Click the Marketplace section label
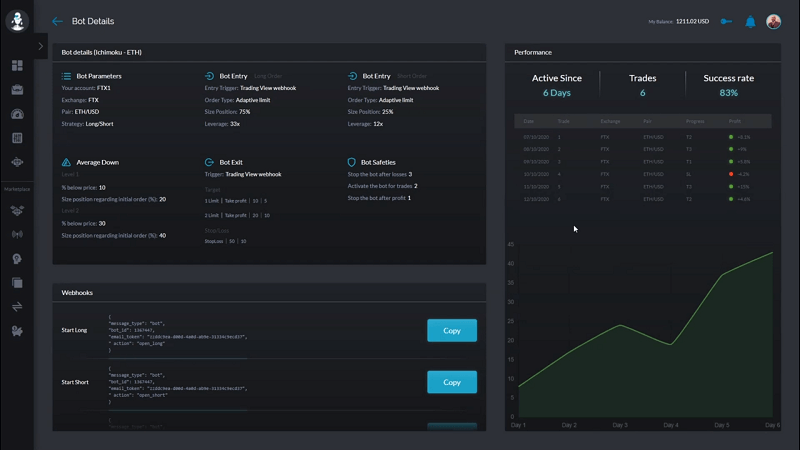The width and height of the screenshot is (800, 450). click(x=17, y=189)
